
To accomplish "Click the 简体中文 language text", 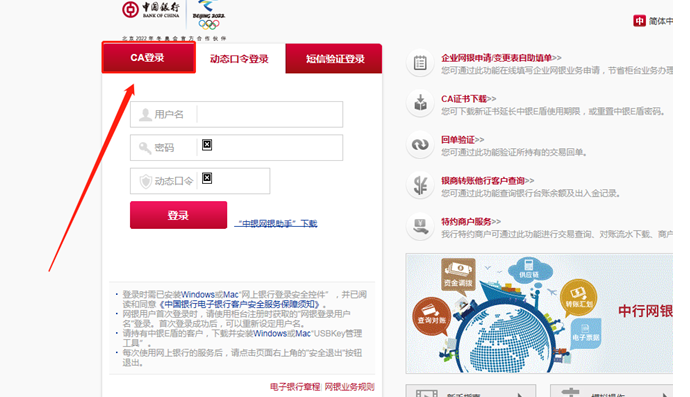I will point(661,21).
